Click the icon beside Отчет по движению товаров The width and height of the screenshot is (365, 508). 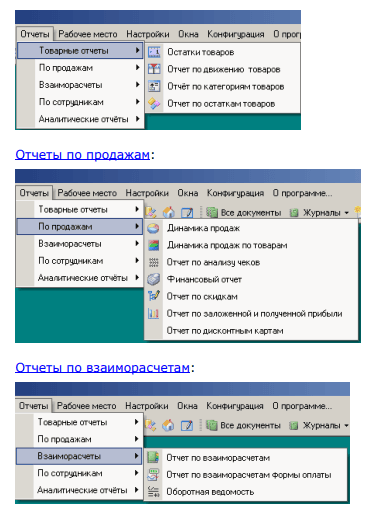tap(154, 69)
